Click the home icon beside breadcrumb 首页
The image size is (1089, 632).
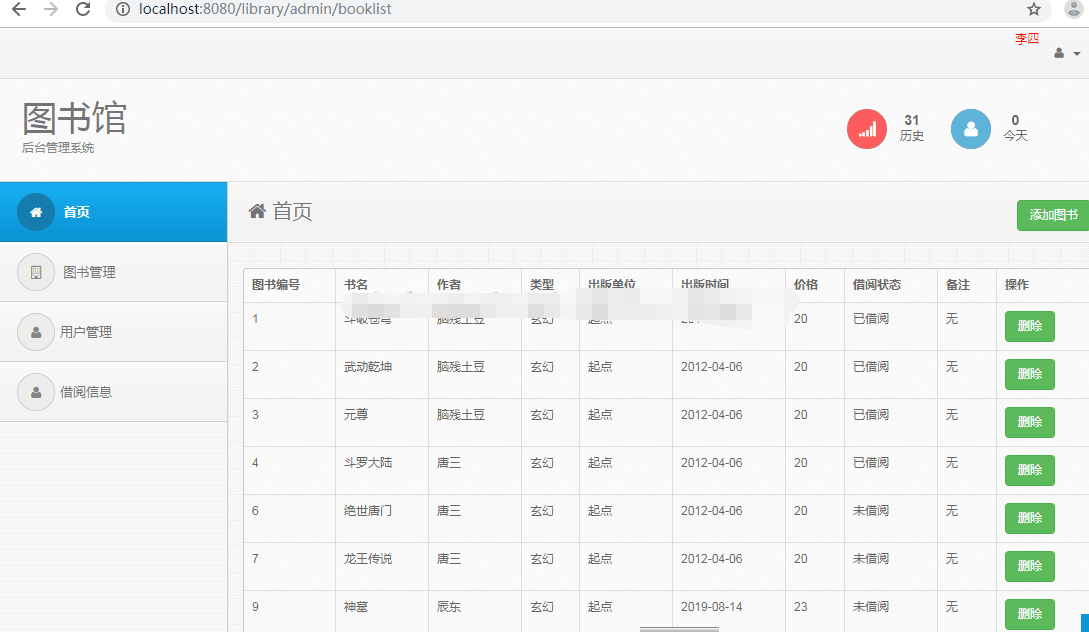pos(258,210)
